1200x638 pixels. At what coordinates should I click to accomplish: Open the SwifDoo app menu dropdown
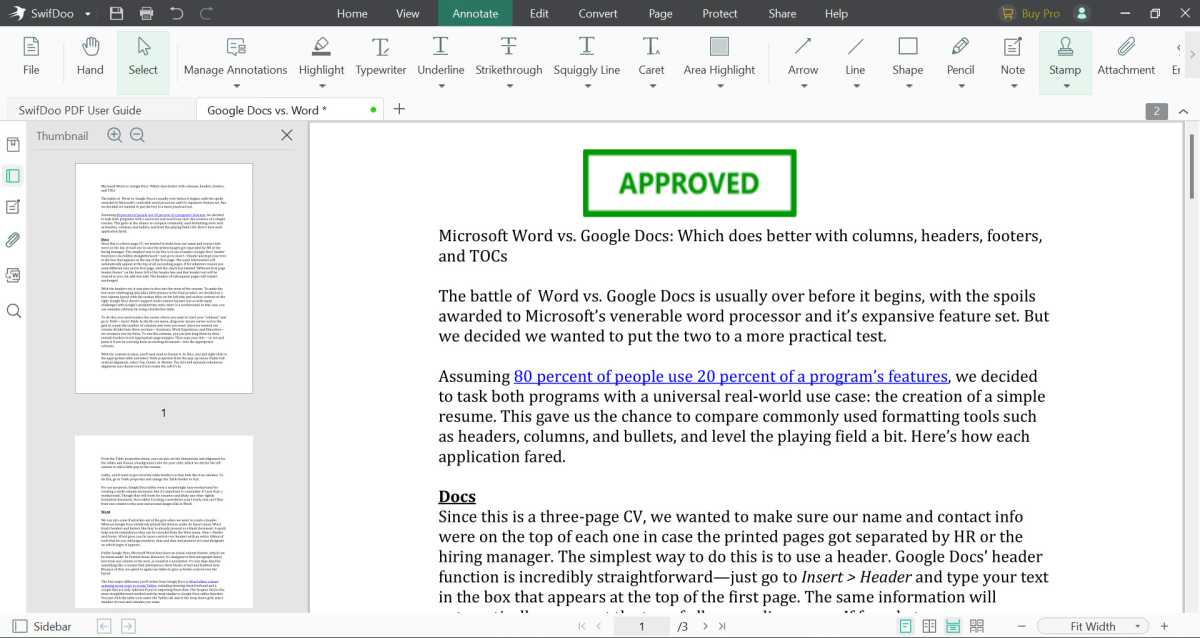pyautogui.click(x=87, y=14)
